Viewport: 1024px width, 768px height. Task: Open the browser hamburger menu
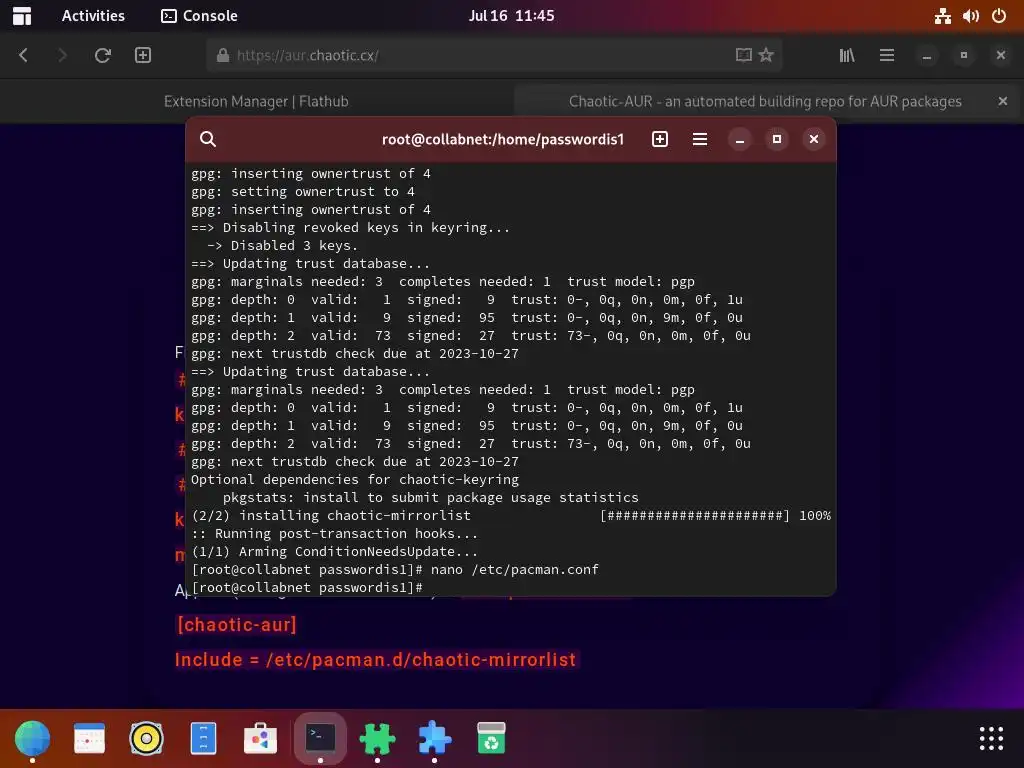tap(887, 56)
